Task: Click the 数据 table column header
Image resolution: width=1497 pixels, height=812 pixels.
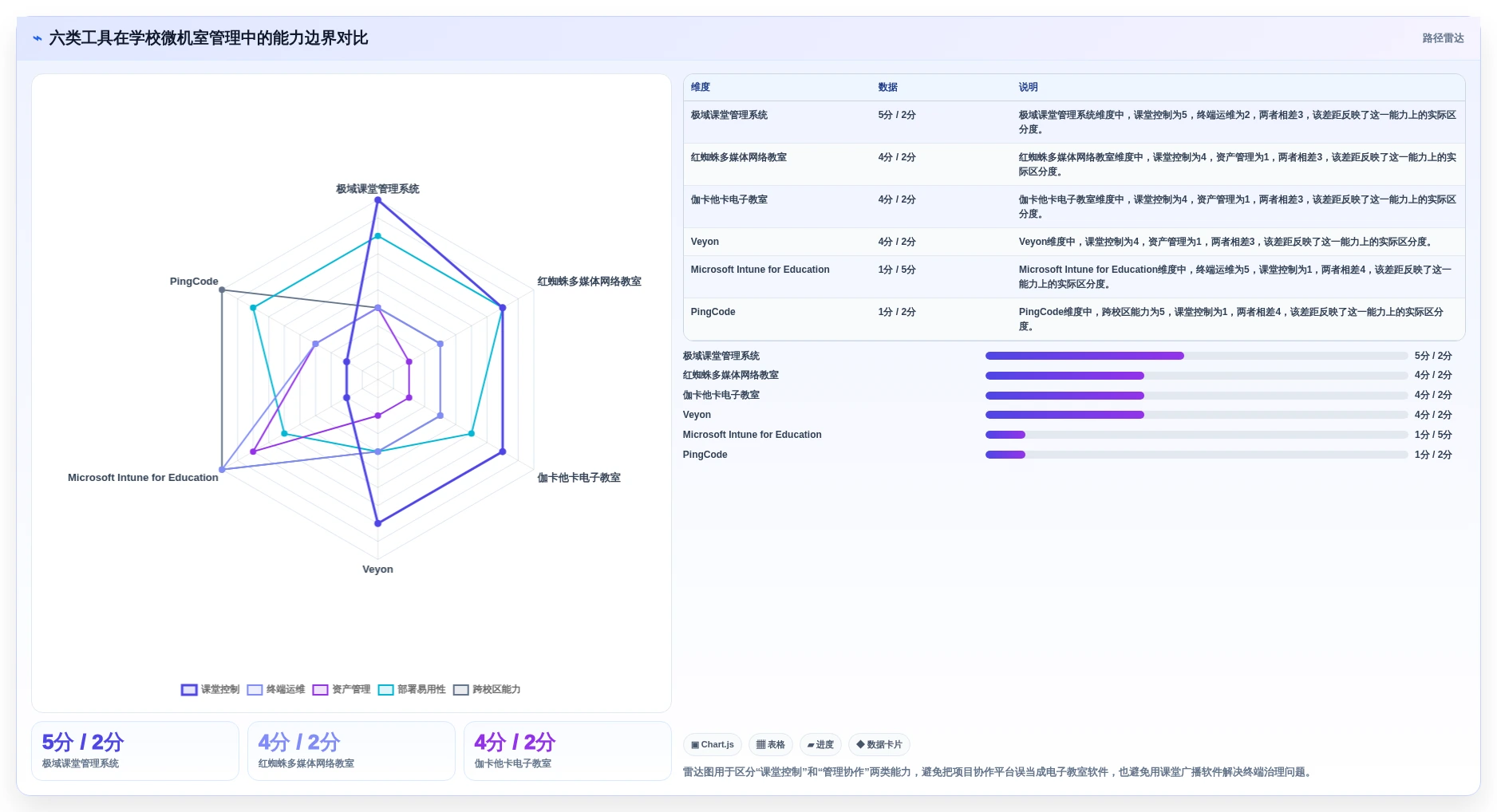Action: tap(888, 87)
